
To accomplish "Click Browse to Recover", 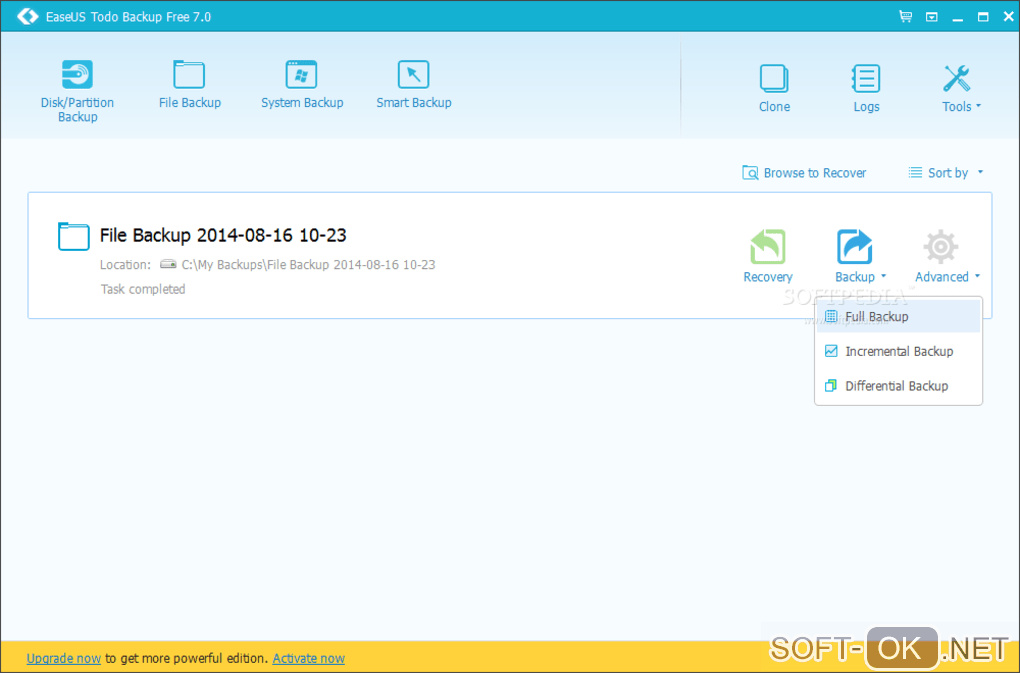I will [804, 173].
